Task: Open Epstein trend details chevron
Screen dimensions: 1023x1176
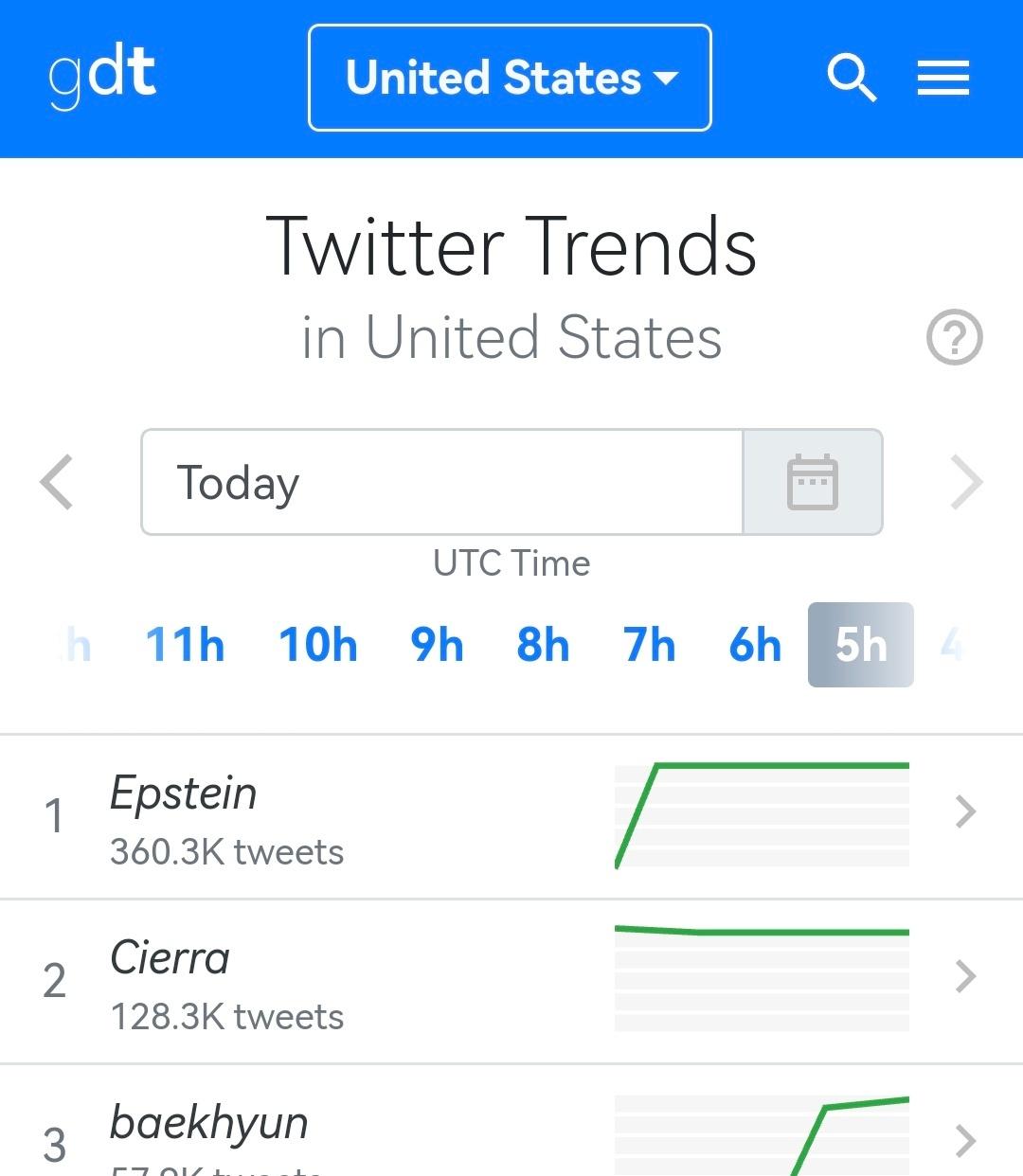Action: (965, 812)
